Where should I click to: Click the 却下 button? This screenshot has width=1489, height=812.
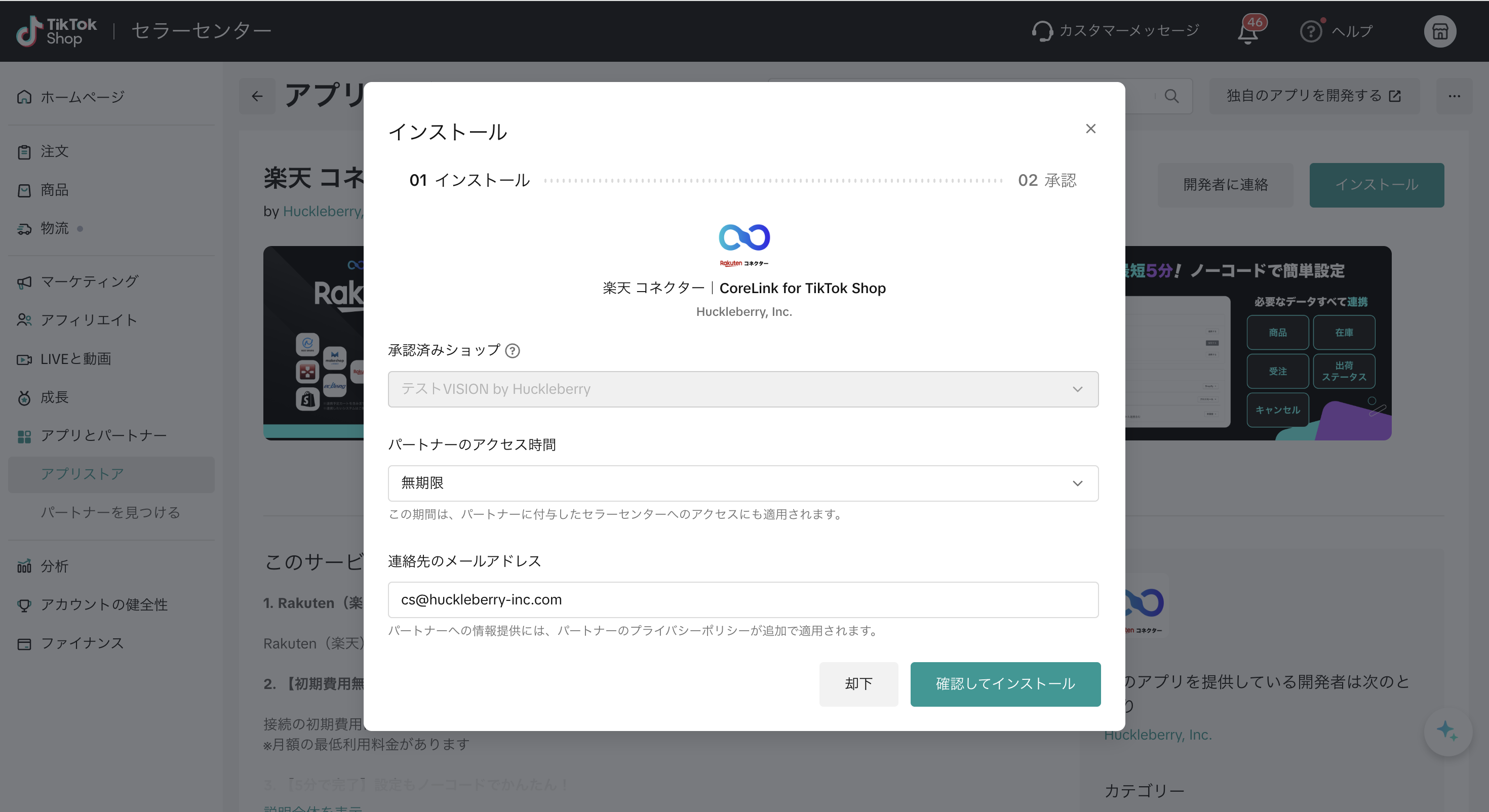point(858,684)
